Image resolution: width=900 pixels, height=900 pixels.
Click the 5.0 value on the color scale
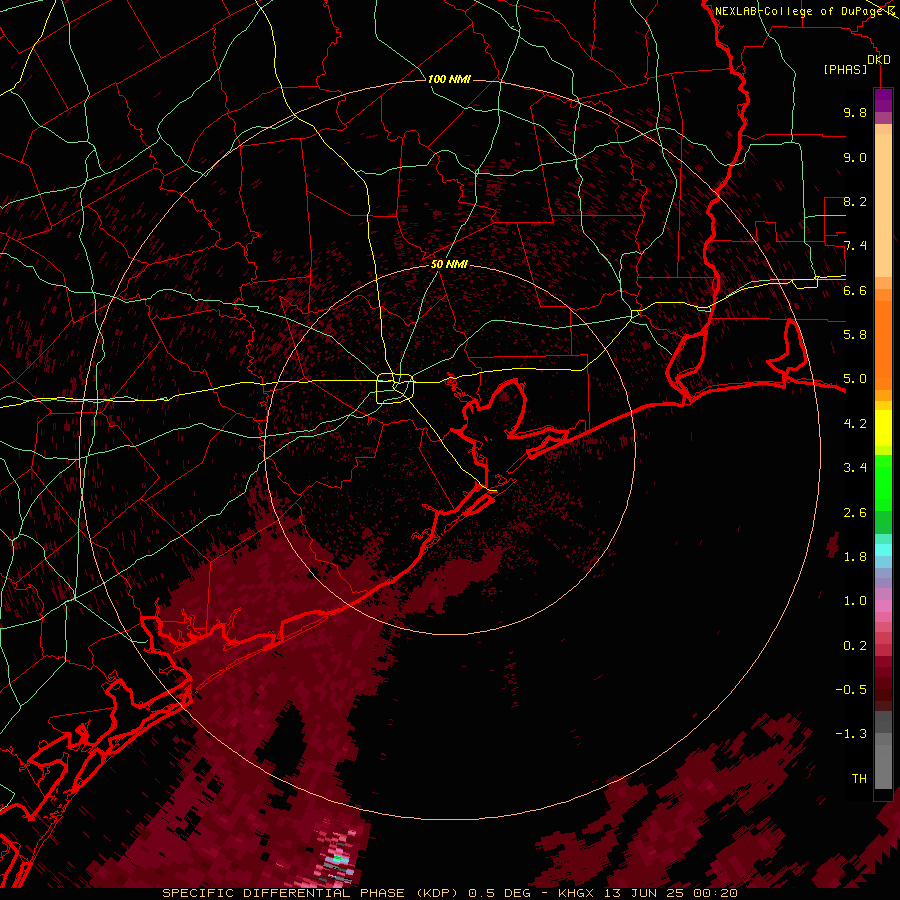click(x=855, y=379)
